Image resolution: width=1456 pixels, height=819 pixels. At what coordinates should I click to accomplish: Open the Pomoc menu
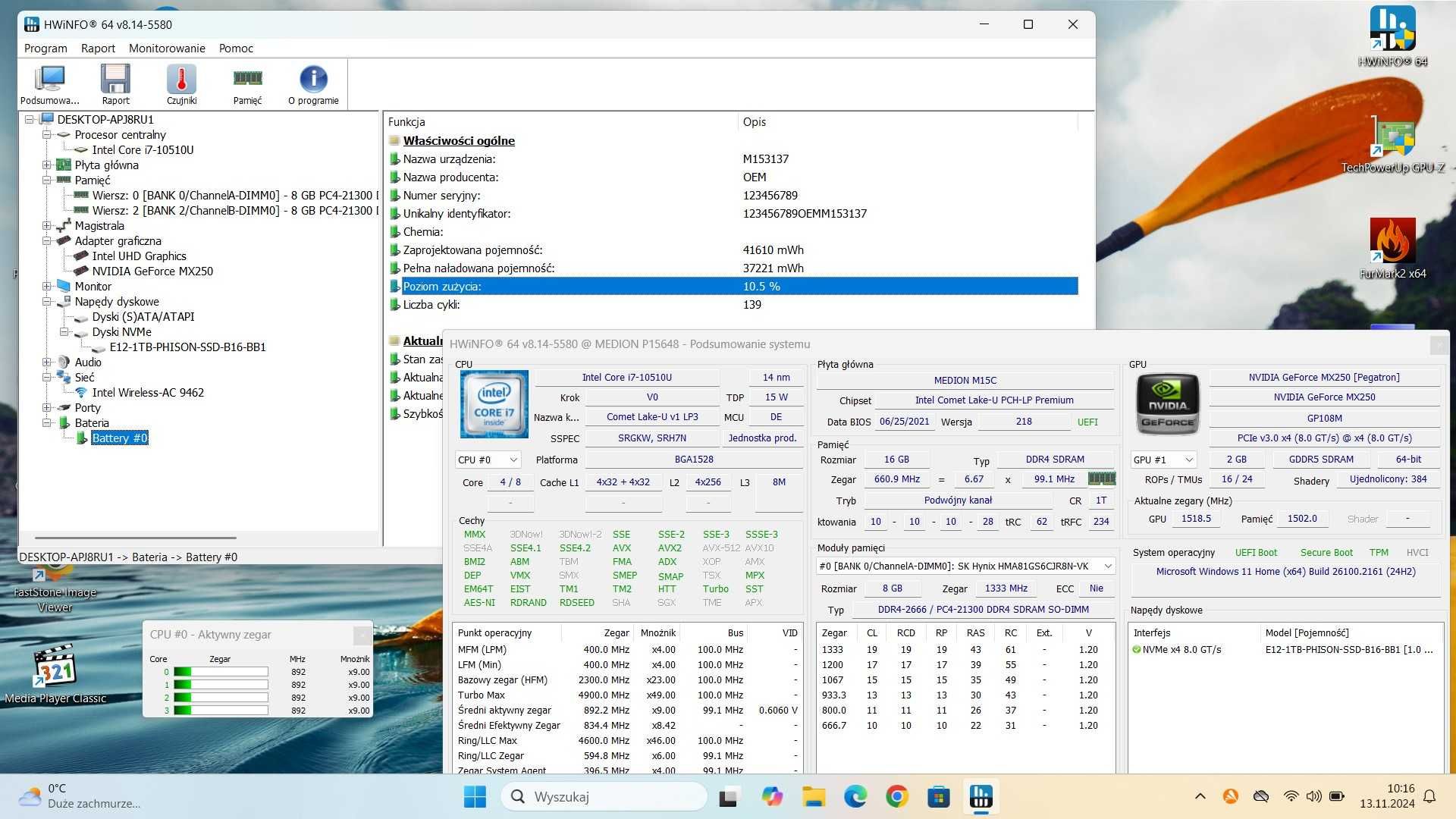pyautogui.click(x=236, y=48)
